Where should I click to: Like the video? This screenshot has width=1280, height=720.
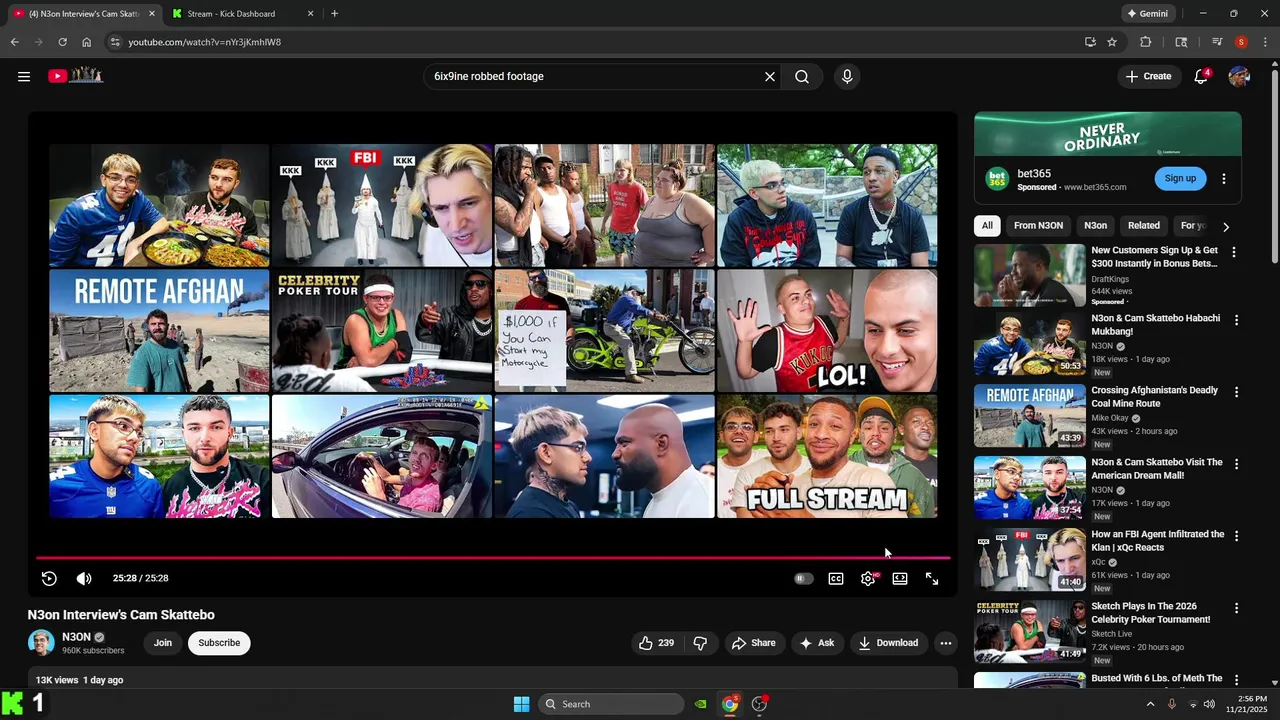coord(656,643)
